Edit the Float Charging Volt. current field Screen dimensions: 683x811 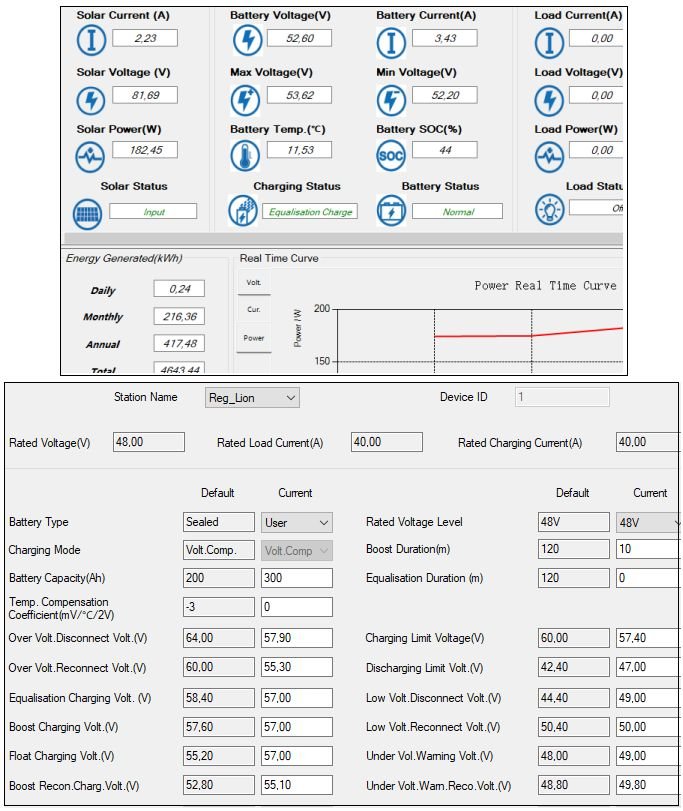coord(297,756)
